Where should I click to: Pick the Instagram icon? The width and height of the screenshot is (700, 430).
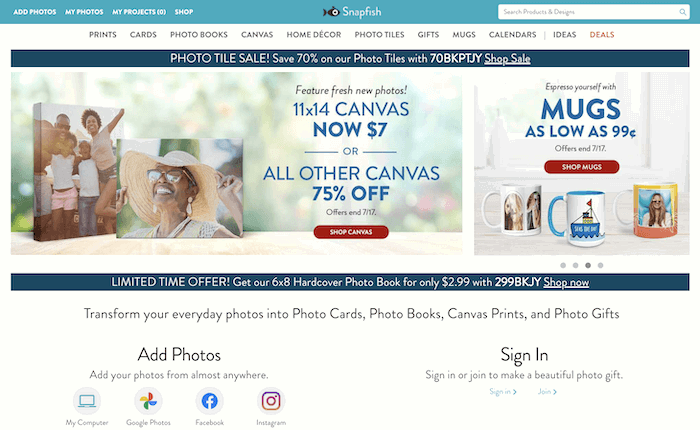point(271,401)
